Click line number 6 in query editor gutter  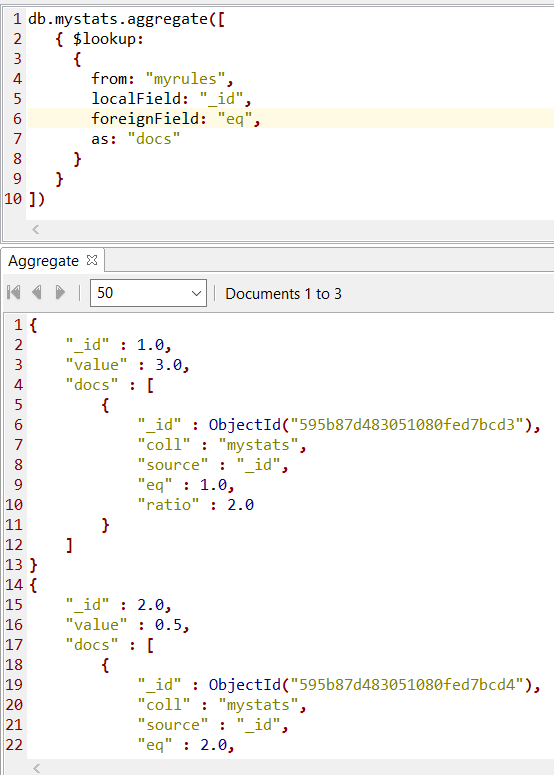17,119
